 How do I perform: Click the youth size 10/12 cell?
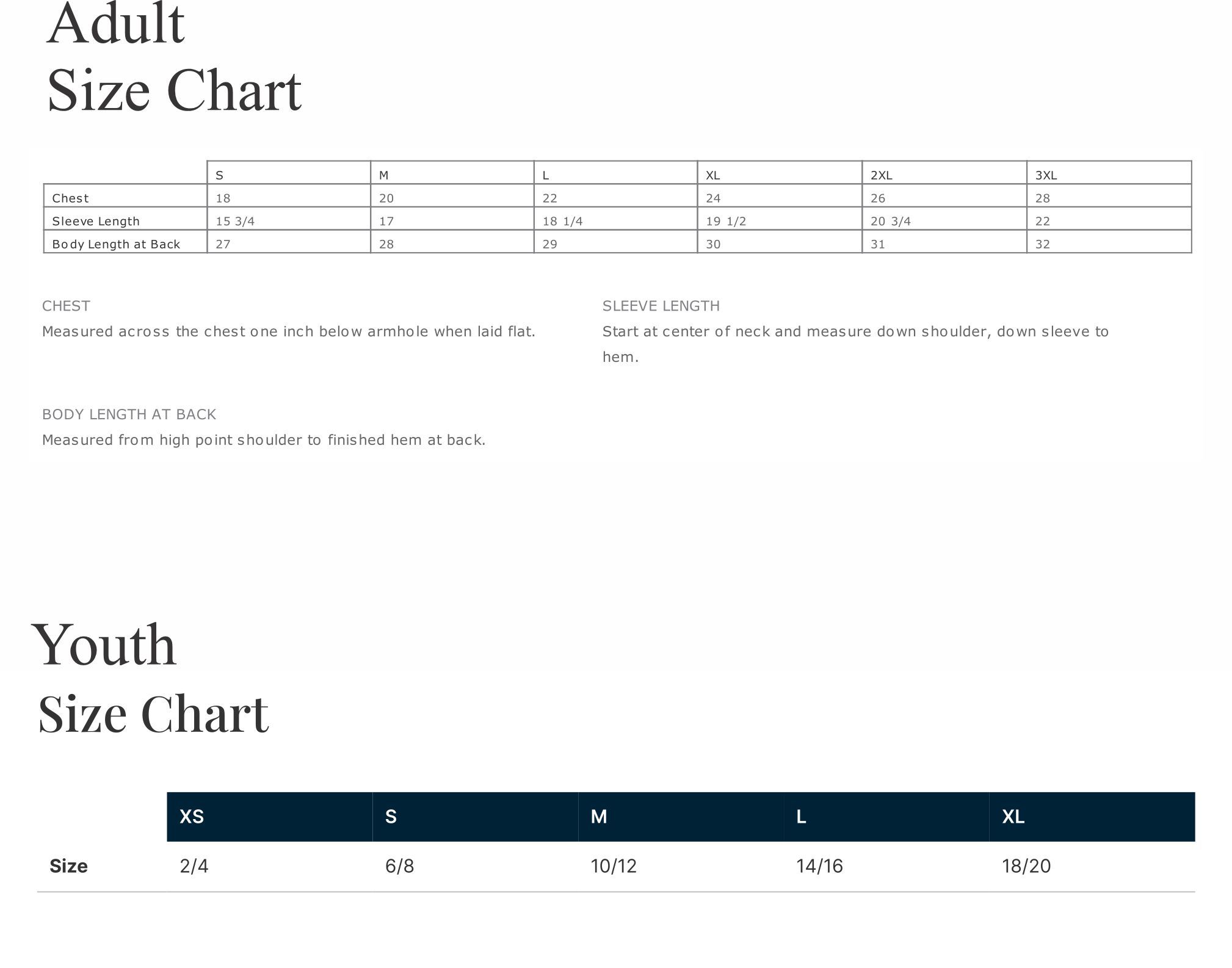click(614, 866)
